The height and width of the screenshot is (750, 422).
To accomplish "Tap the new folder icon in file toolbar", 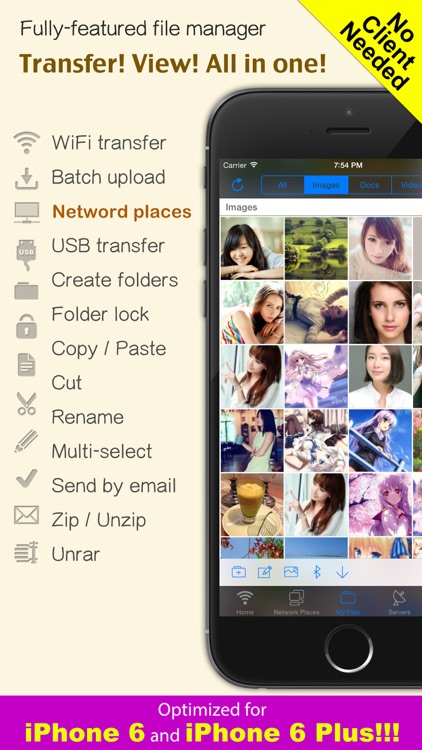I will point(239,572).
